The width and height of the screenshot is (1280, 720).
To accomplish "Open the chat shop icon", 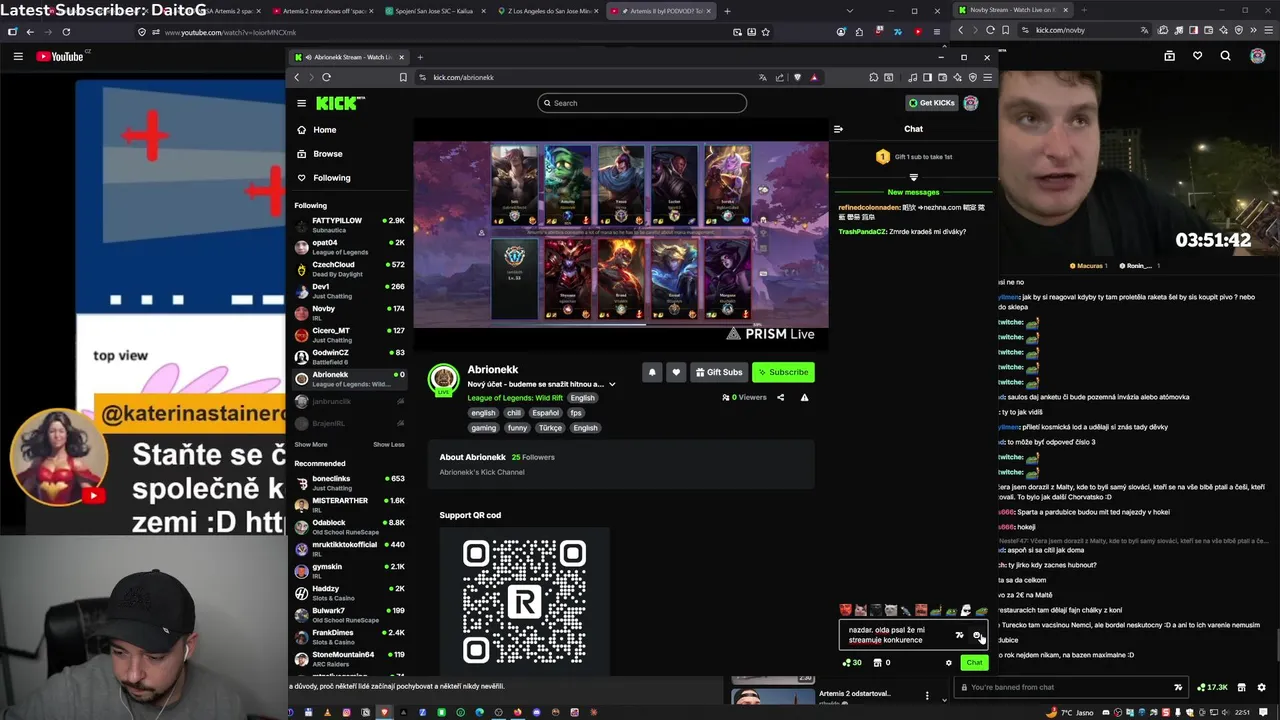I will point(878,662).
